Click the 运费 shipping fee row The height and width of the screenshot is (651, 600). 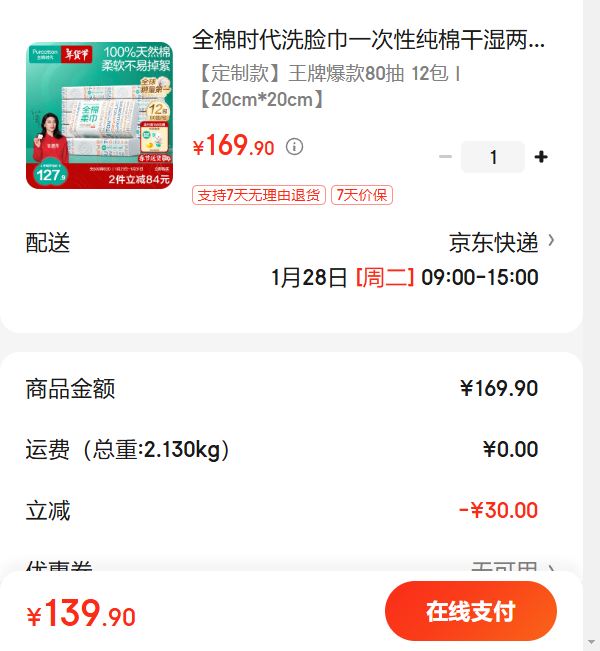coord(282,449)
